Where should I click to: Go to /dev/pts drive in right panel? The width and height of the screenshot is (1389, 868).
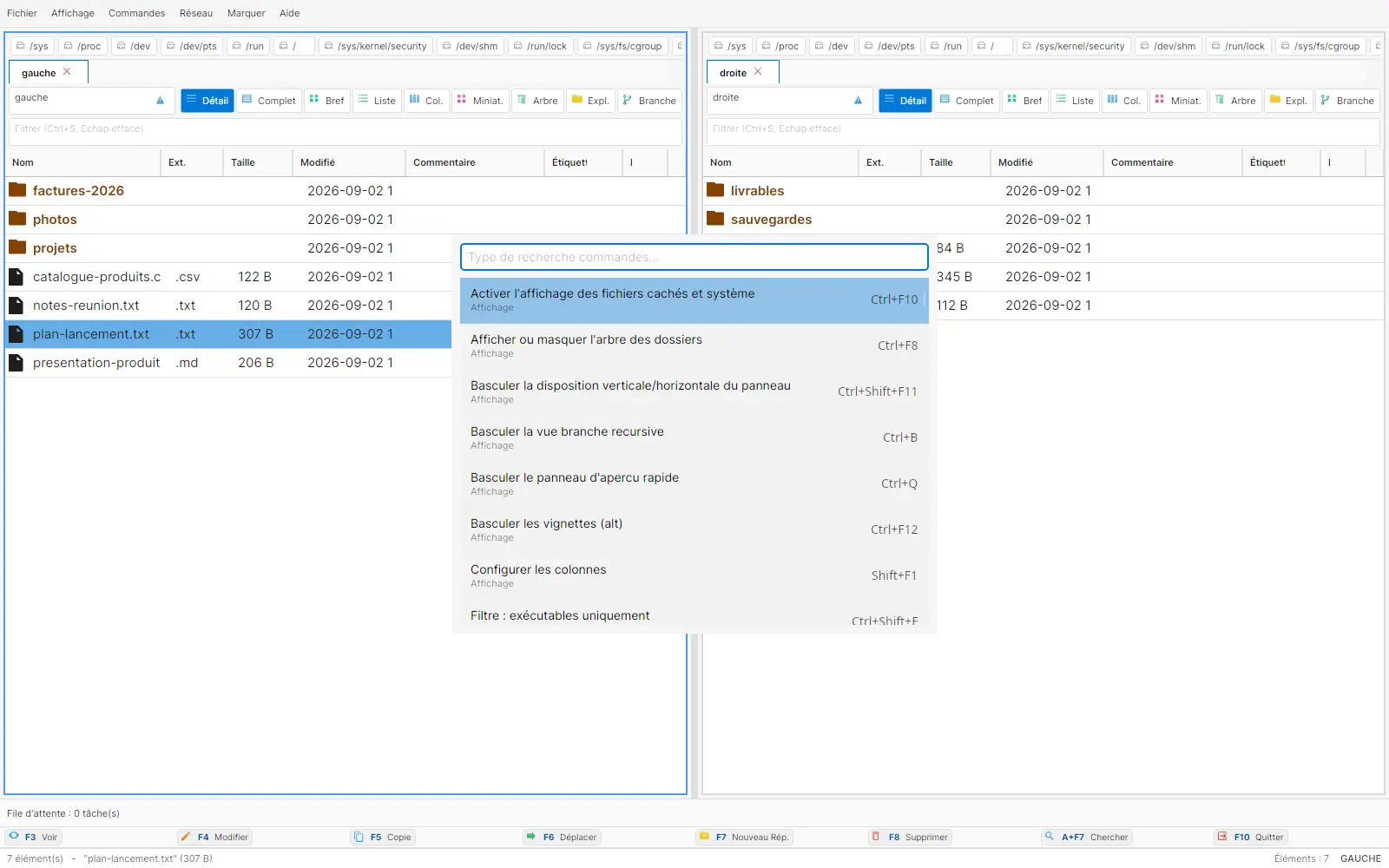click(x=889, y=46)
